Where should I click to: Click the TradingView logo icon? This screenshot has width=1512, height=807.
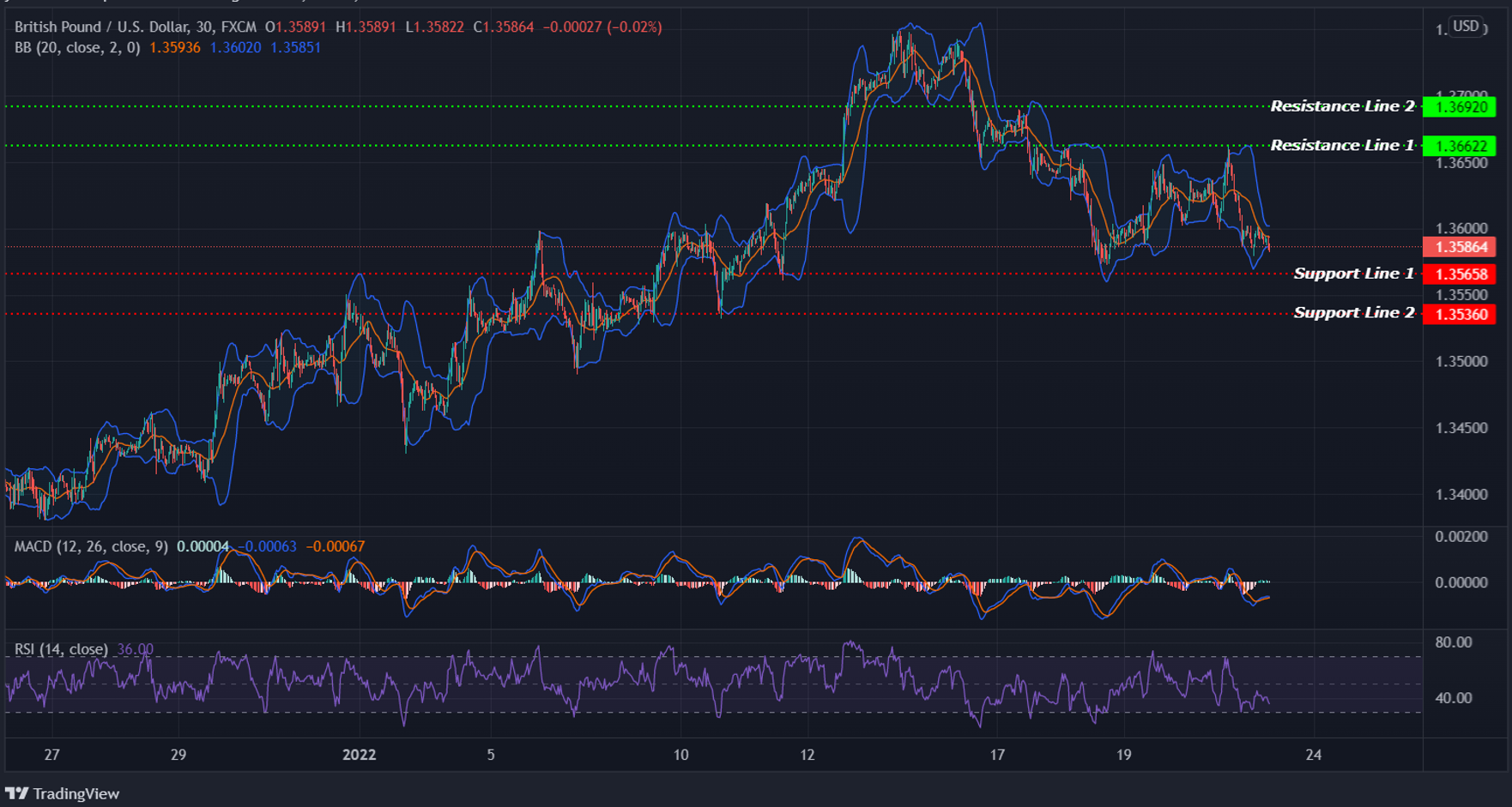click(16, 793)
